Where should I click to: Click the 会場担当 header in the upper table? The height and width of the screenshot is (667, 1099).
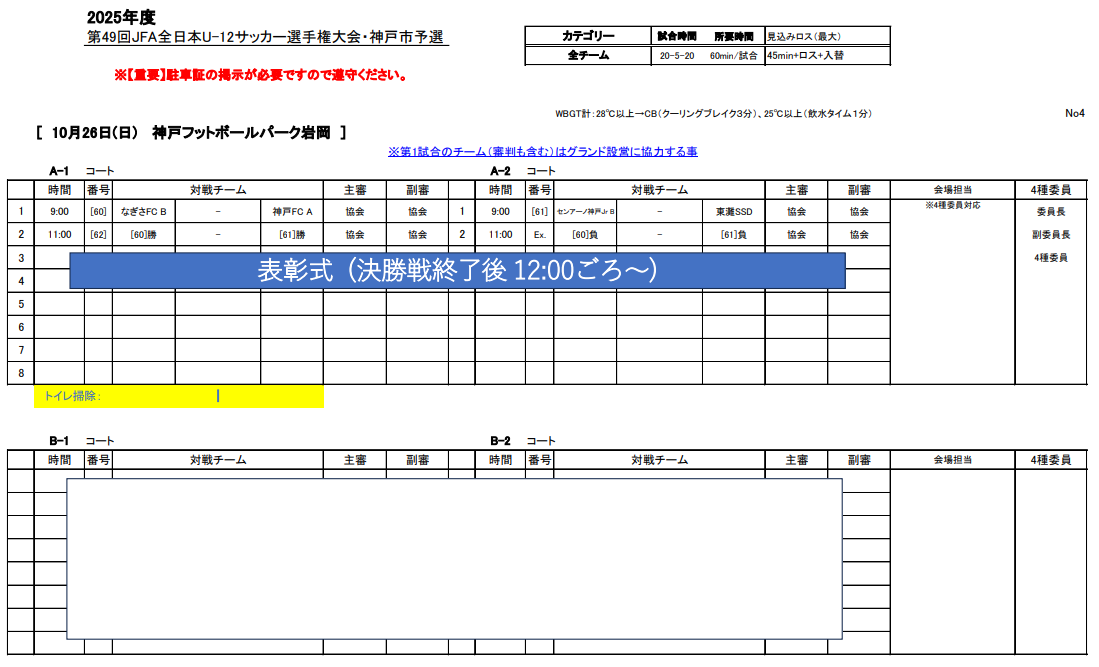(952, 190)
